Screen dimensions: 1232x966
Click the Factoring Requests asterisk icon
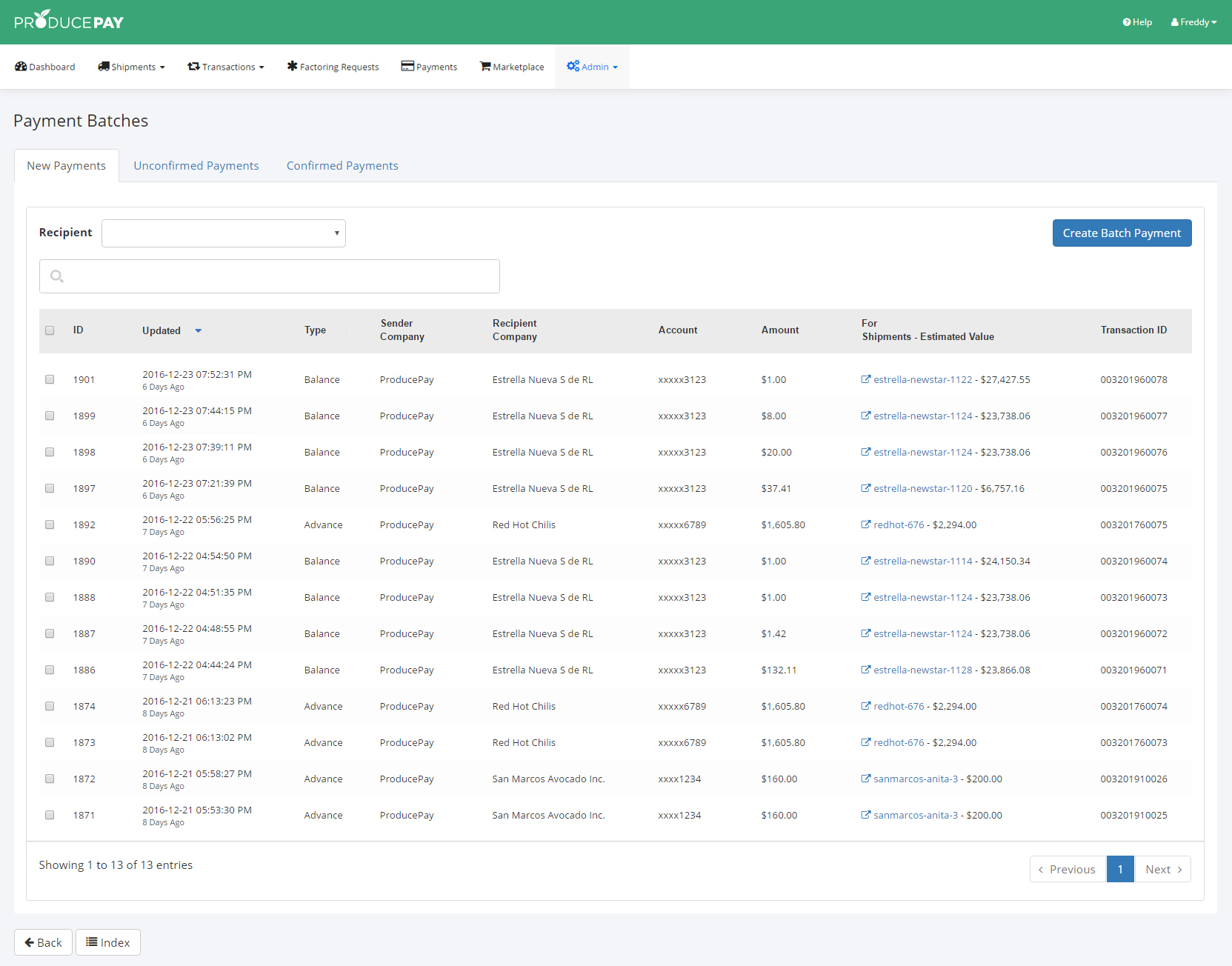pyautogui.click(x=292, y=67)
